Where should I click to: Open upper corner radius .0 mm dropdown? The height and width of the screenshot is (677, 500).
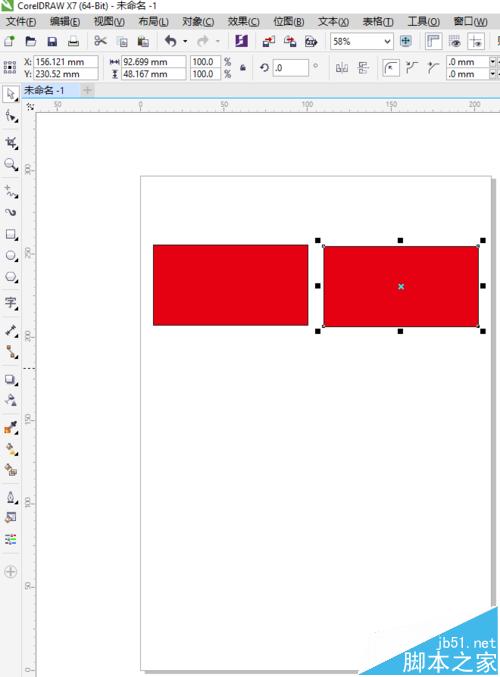click(493, 62)
